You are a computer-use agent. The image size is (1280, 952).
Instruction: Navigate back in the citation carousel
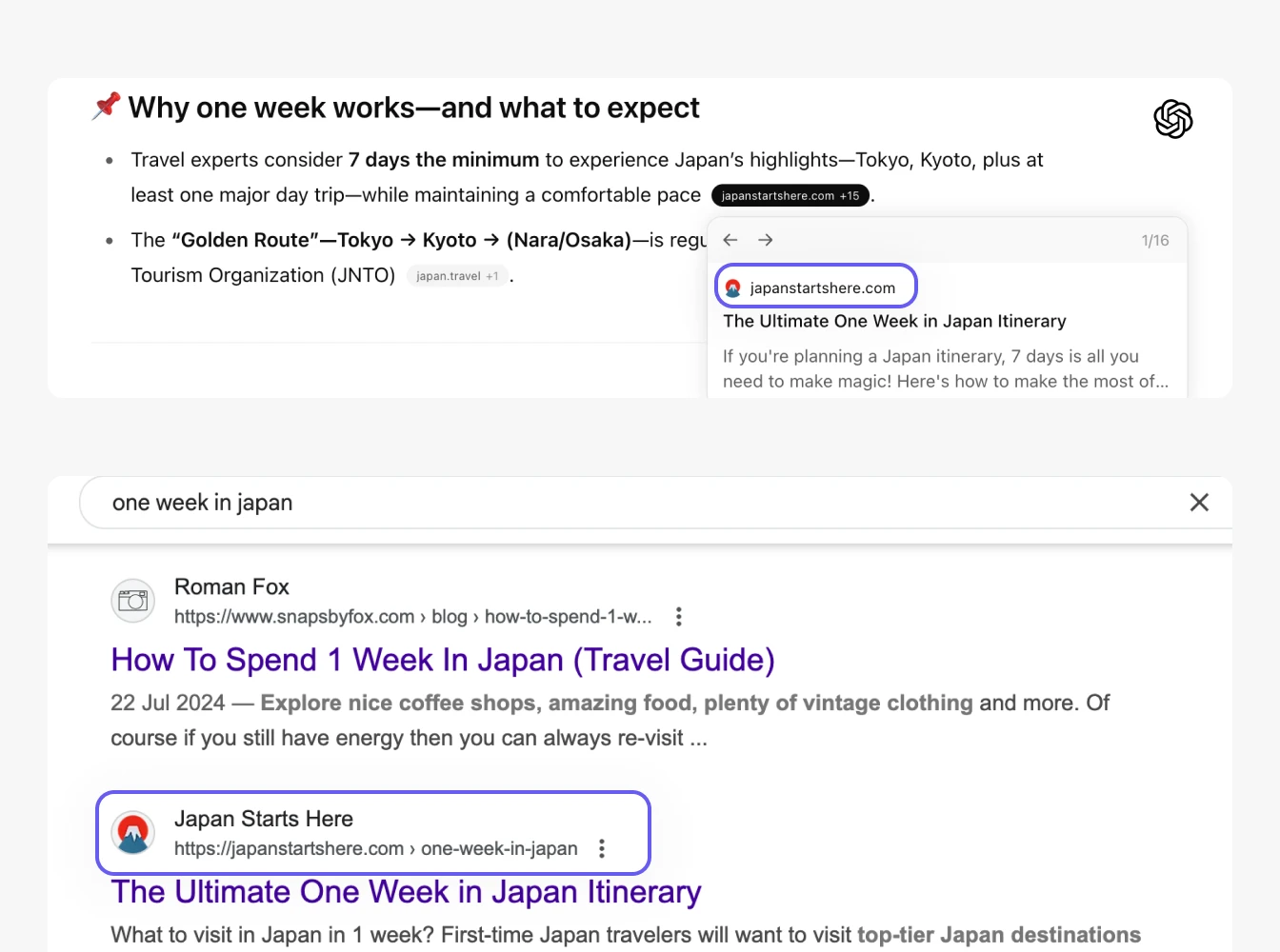730,240
